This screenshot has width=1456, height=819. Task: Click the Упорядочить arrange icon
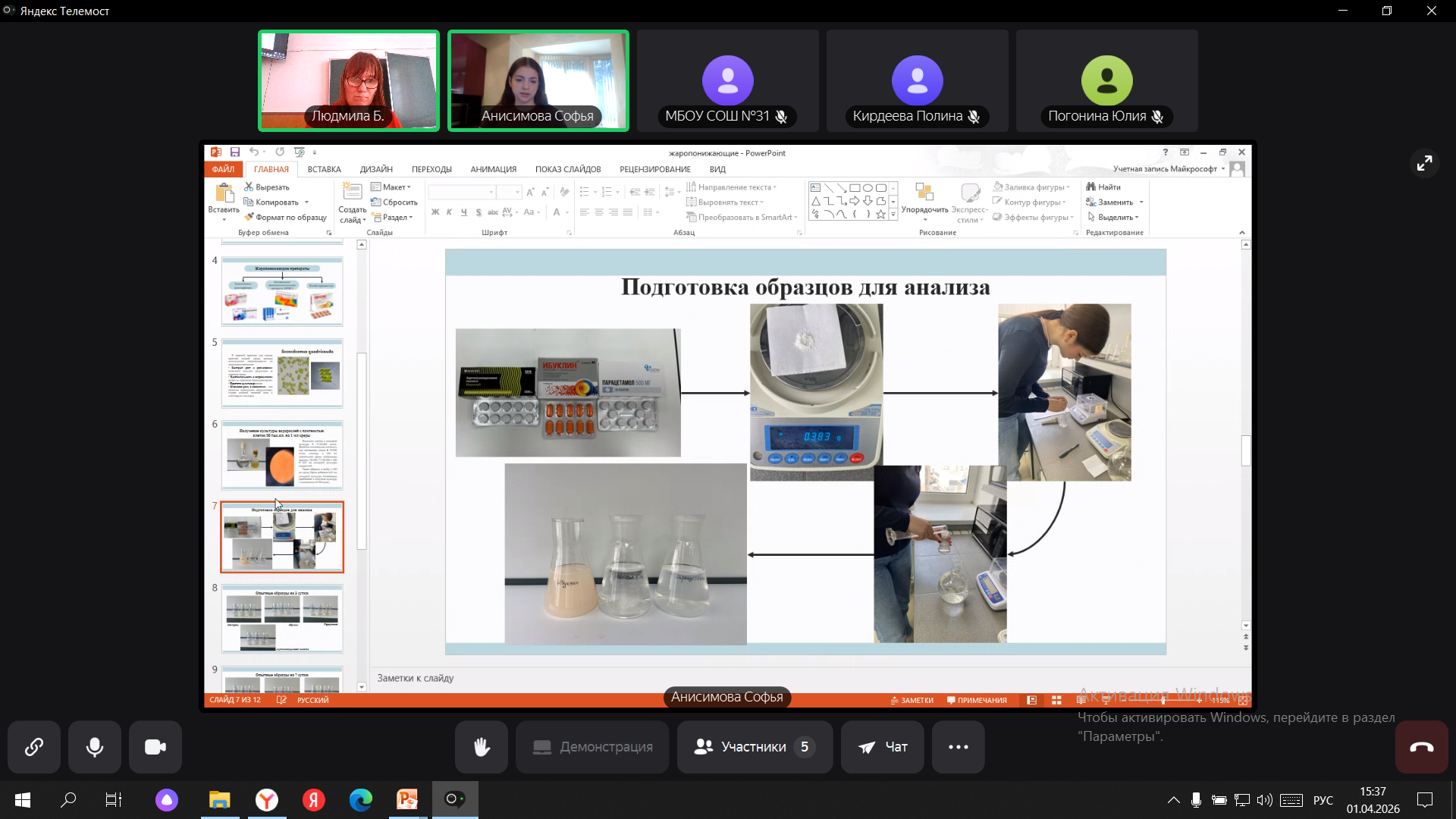pyautogui.click(x=924, y=193)
